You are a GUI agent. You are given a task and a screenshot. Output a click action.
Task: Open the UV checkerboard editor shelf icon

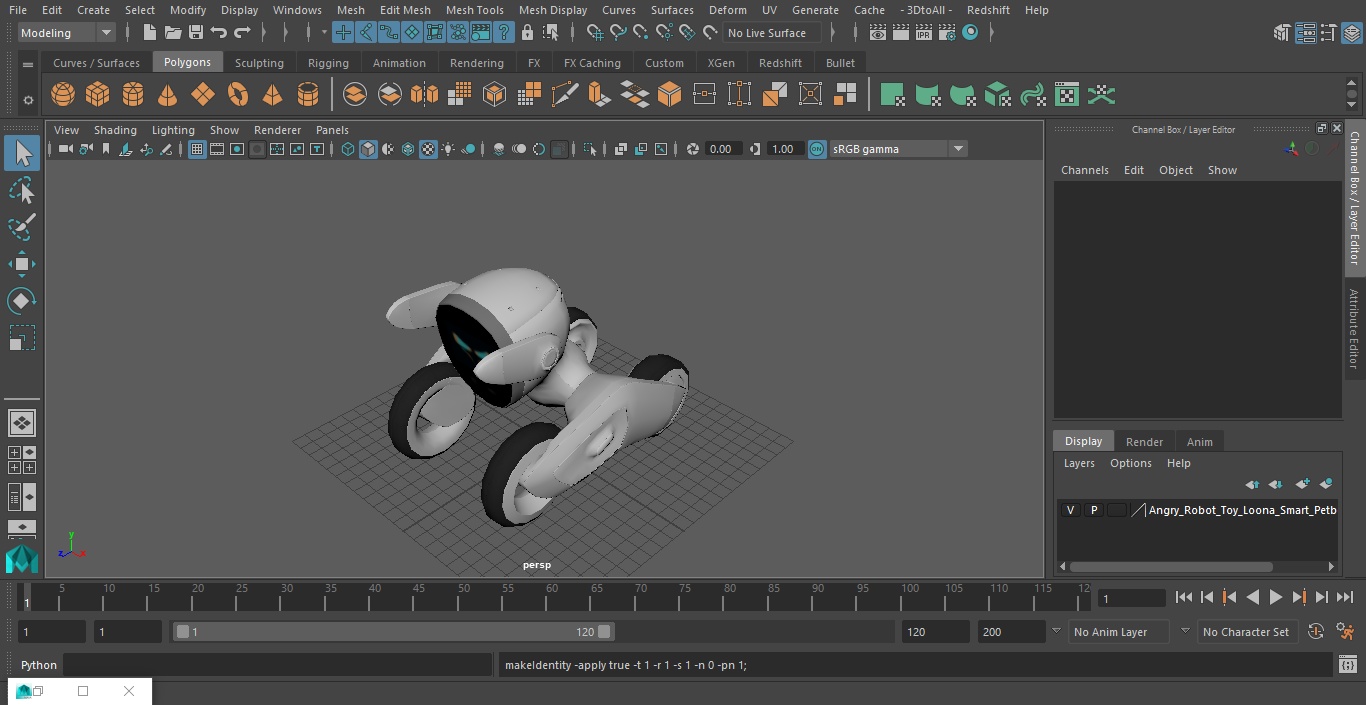[1067, 95]
